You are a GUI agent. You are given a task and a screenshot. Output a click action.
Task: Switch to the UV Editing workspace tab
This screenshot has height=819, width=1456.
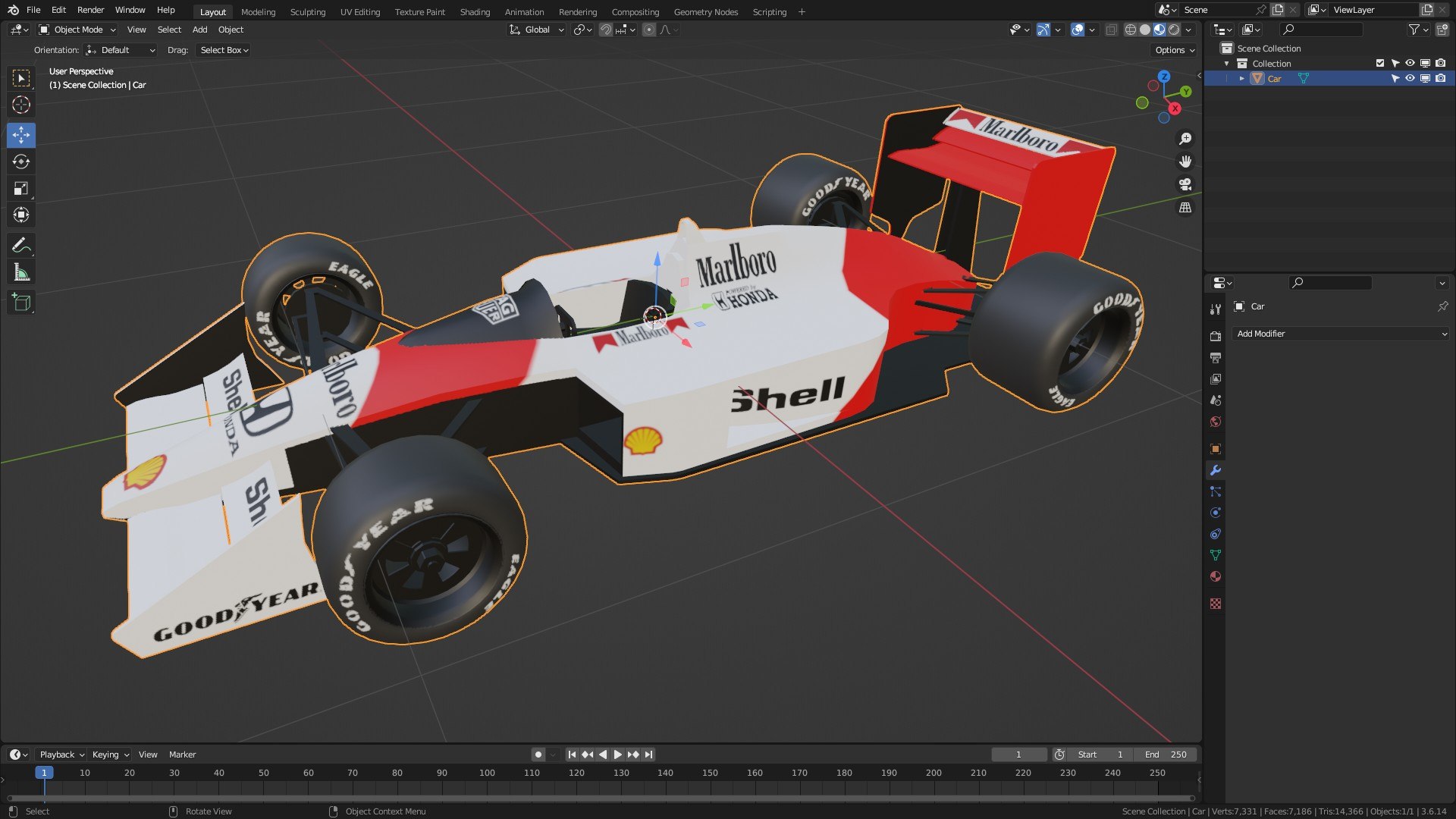point(360,11)
